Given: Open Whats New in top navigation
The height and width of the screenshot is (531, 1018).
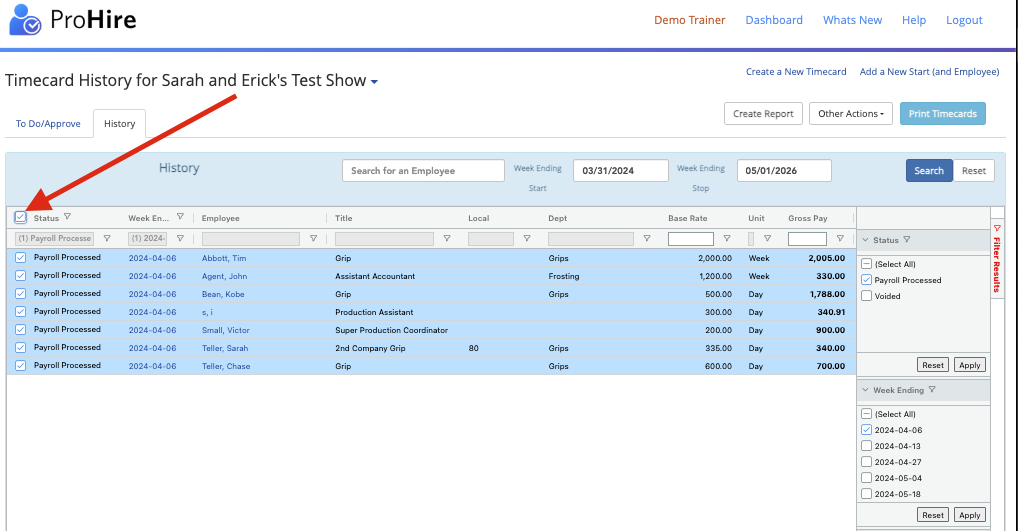Looking at the screenshot, I should click(852, 20).
